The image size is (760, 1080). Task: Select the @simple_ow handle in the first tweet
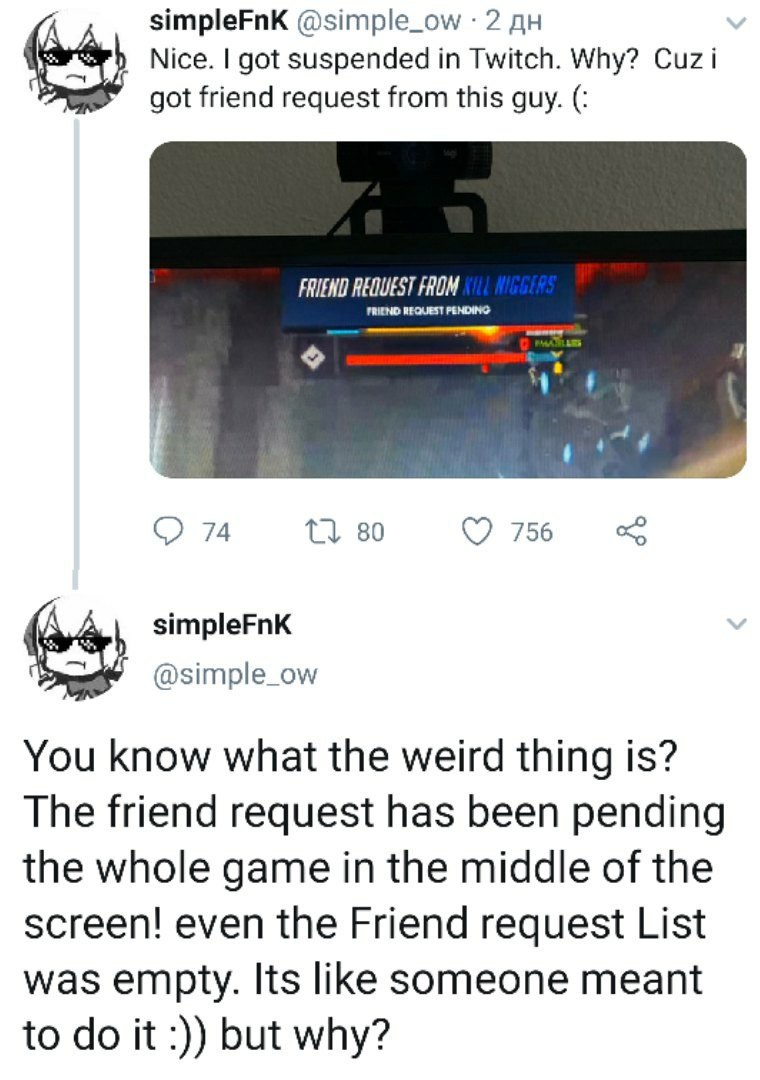click(x=378, y=22)
